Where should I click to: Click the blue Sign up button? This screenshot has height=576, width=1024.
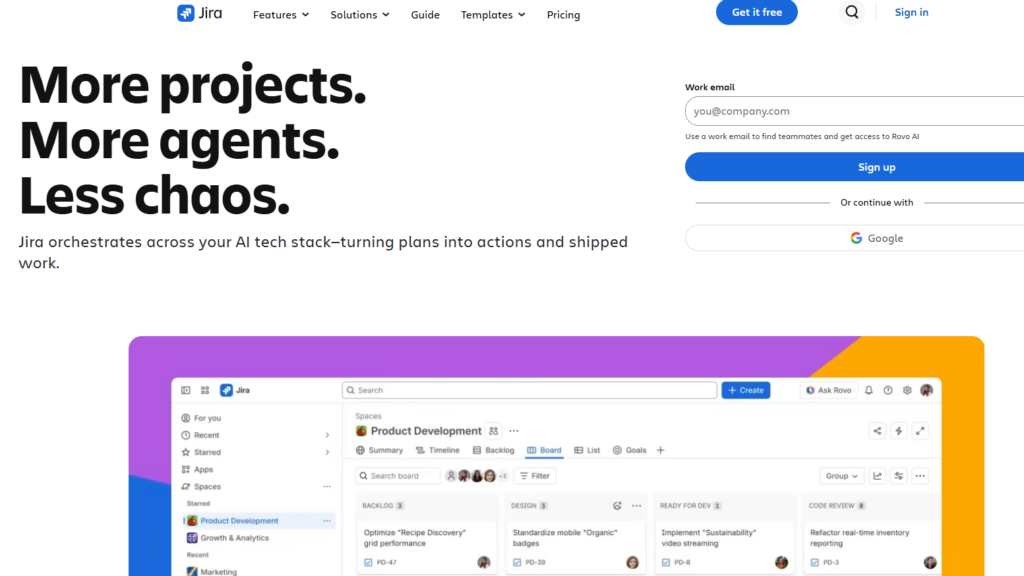pos(854,167)
